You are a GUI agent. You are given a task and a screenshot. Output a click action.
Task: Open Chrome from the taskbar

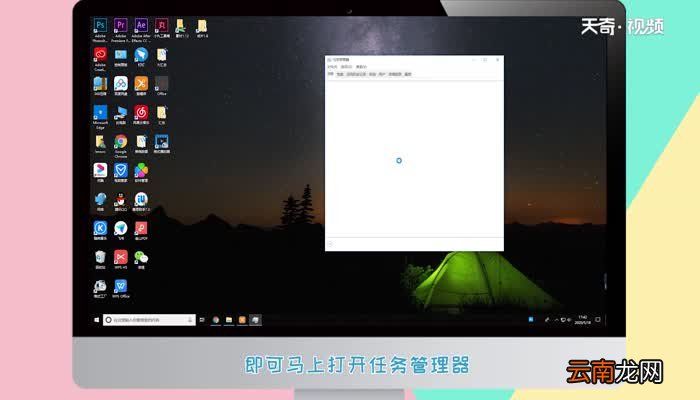216,320
